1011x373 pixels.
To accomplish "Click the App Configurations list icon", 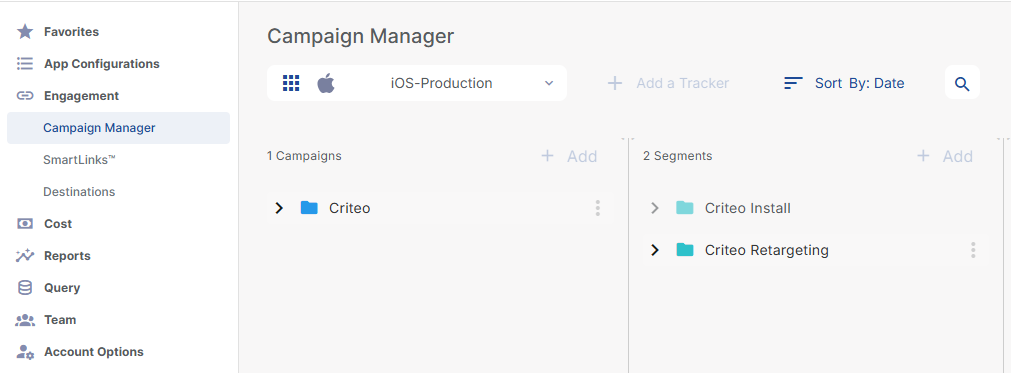I will click(x=25, y=64).
